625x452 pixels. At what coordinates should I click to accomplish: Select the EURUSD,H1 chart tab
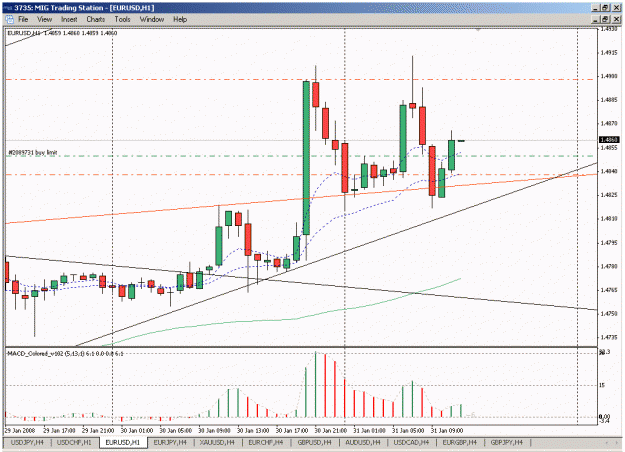click(123, 442)
